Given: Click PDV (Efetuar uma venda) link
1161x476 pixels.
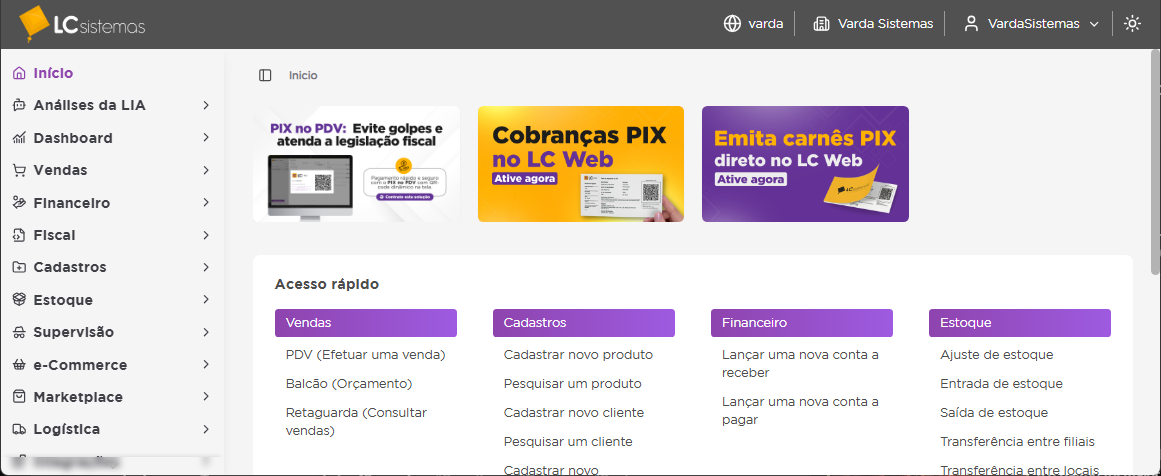Looking at the screenshot, I should tap(365, 355).
